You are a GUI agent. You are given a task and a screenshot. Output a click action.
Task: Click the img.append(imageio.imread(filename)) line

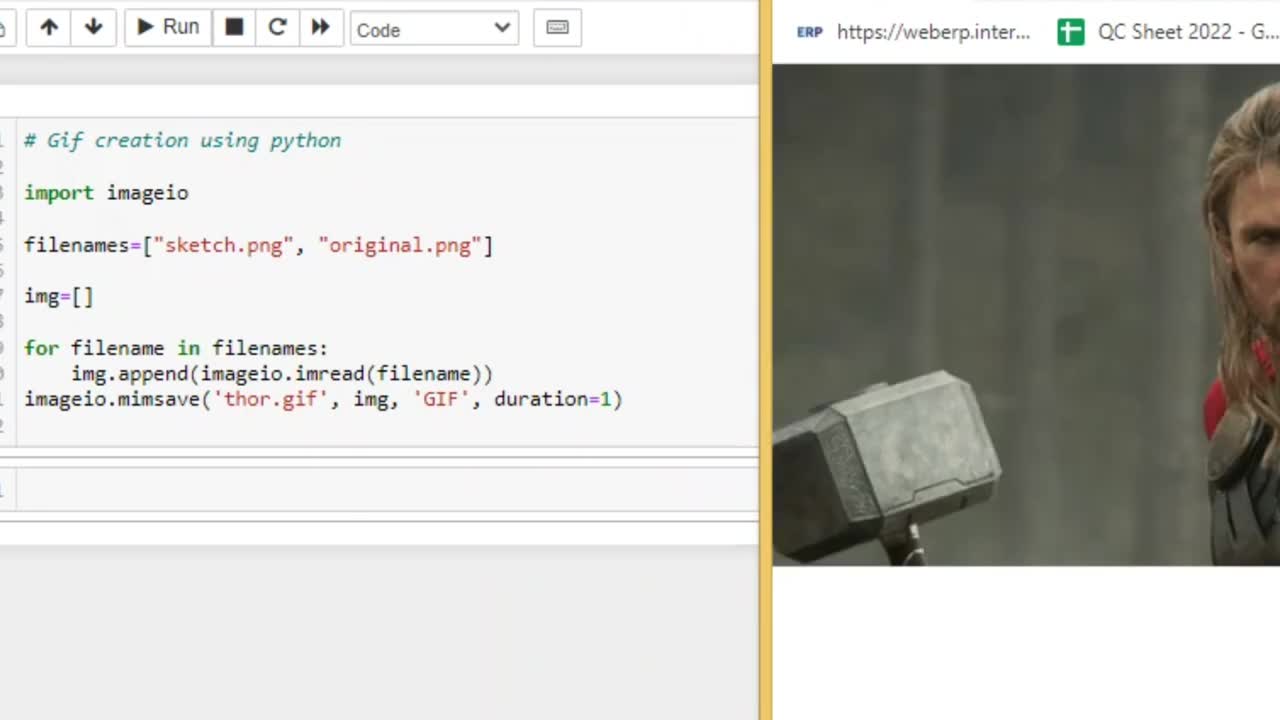point(282,373)
